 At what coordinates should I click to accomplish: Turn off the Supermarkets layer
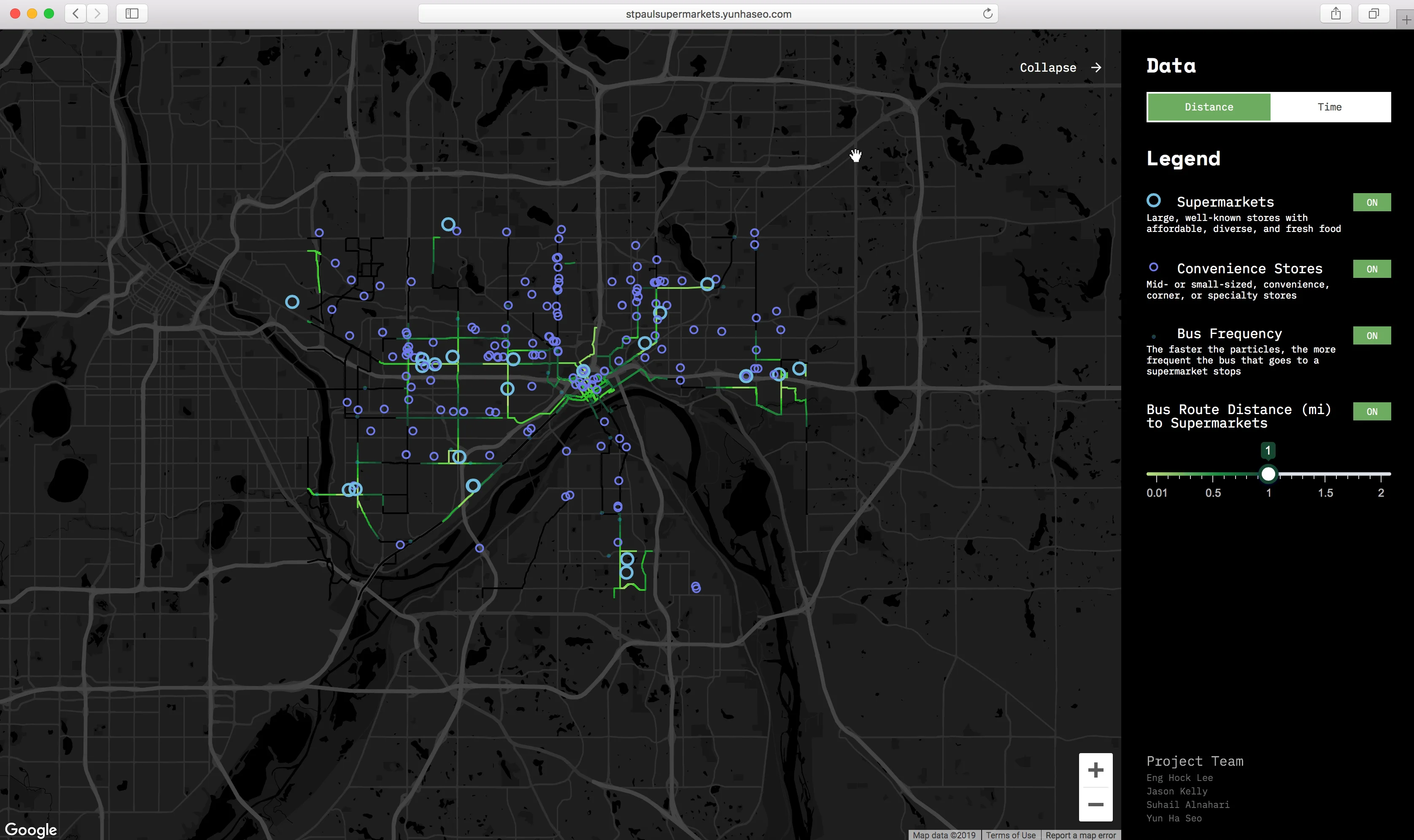click(x=1371, y=203)
